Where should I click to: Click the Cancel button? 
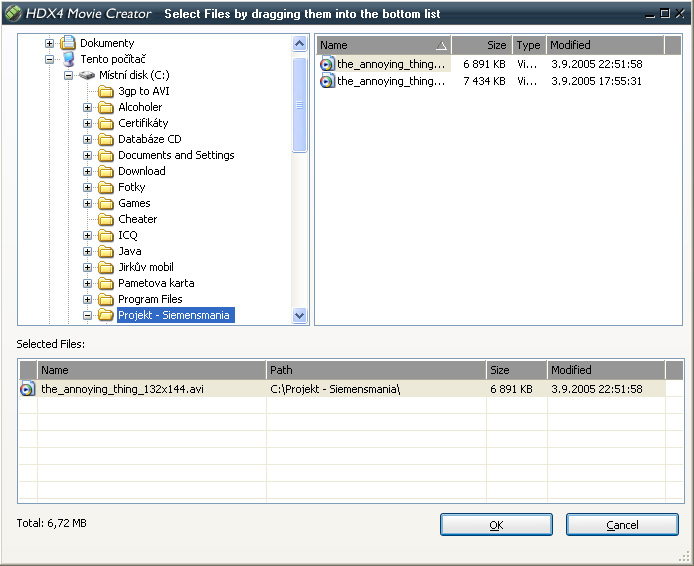(x=622, y=525)
